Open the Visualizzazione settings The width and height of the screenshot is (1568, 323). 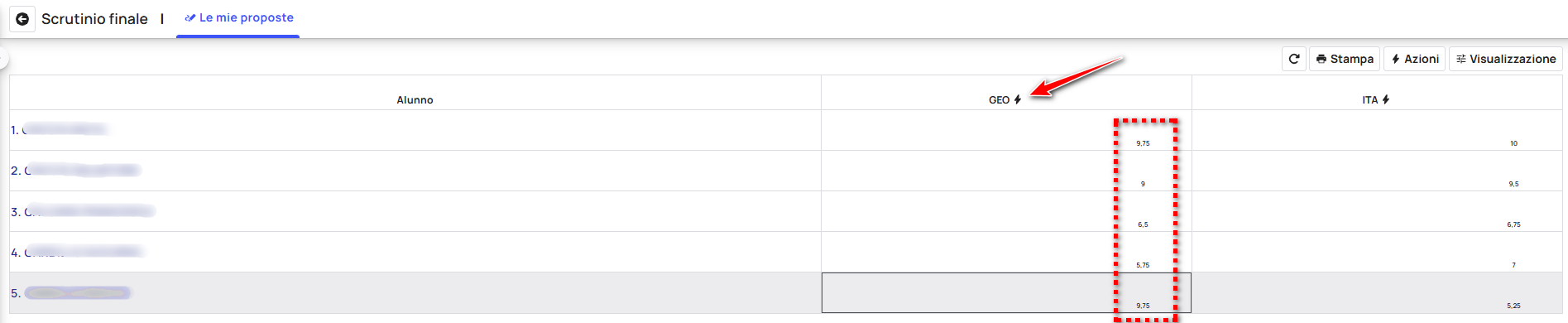pyautogui.click(x=1506, y=59)
